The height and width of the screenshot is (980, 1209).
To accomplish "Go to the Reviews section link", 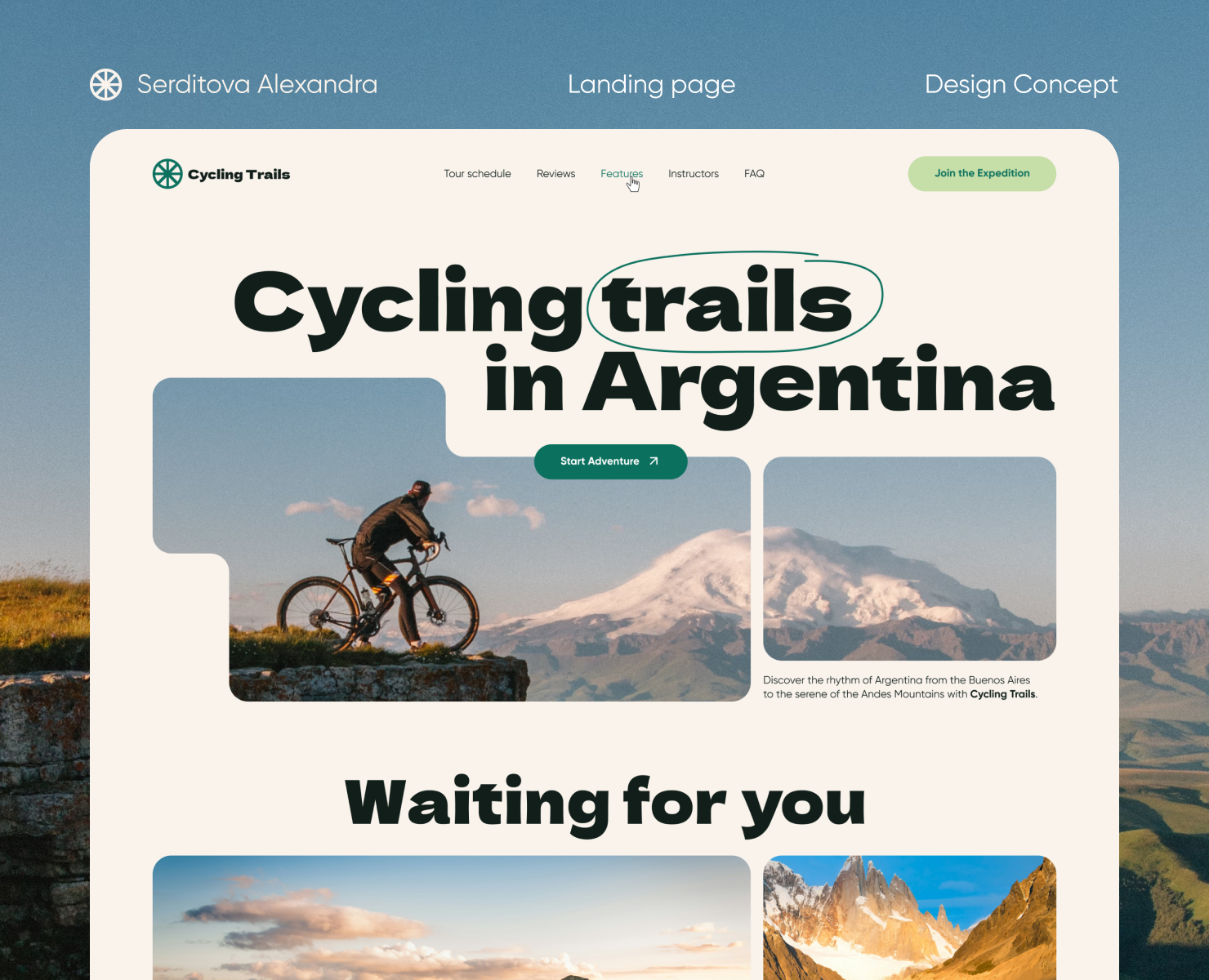I will point(555,174).
